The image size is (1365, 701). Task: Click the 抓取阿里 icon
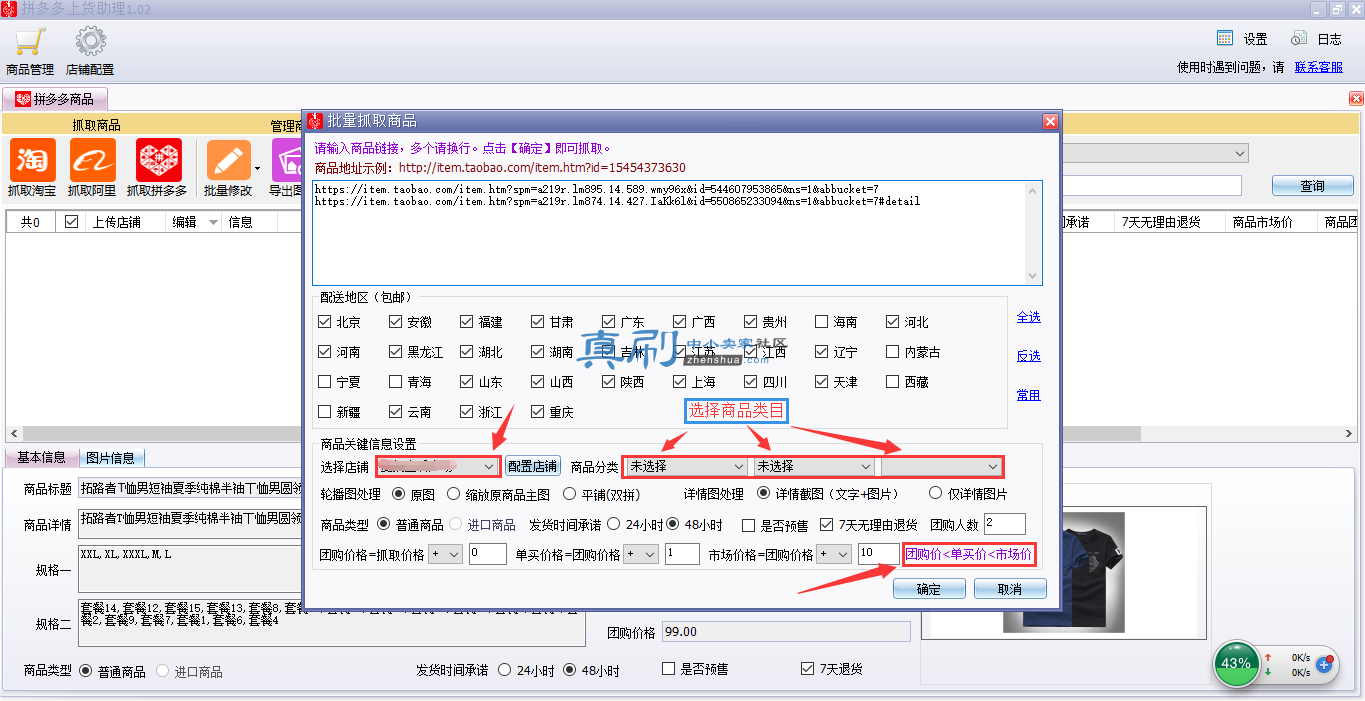click(92, 160)
